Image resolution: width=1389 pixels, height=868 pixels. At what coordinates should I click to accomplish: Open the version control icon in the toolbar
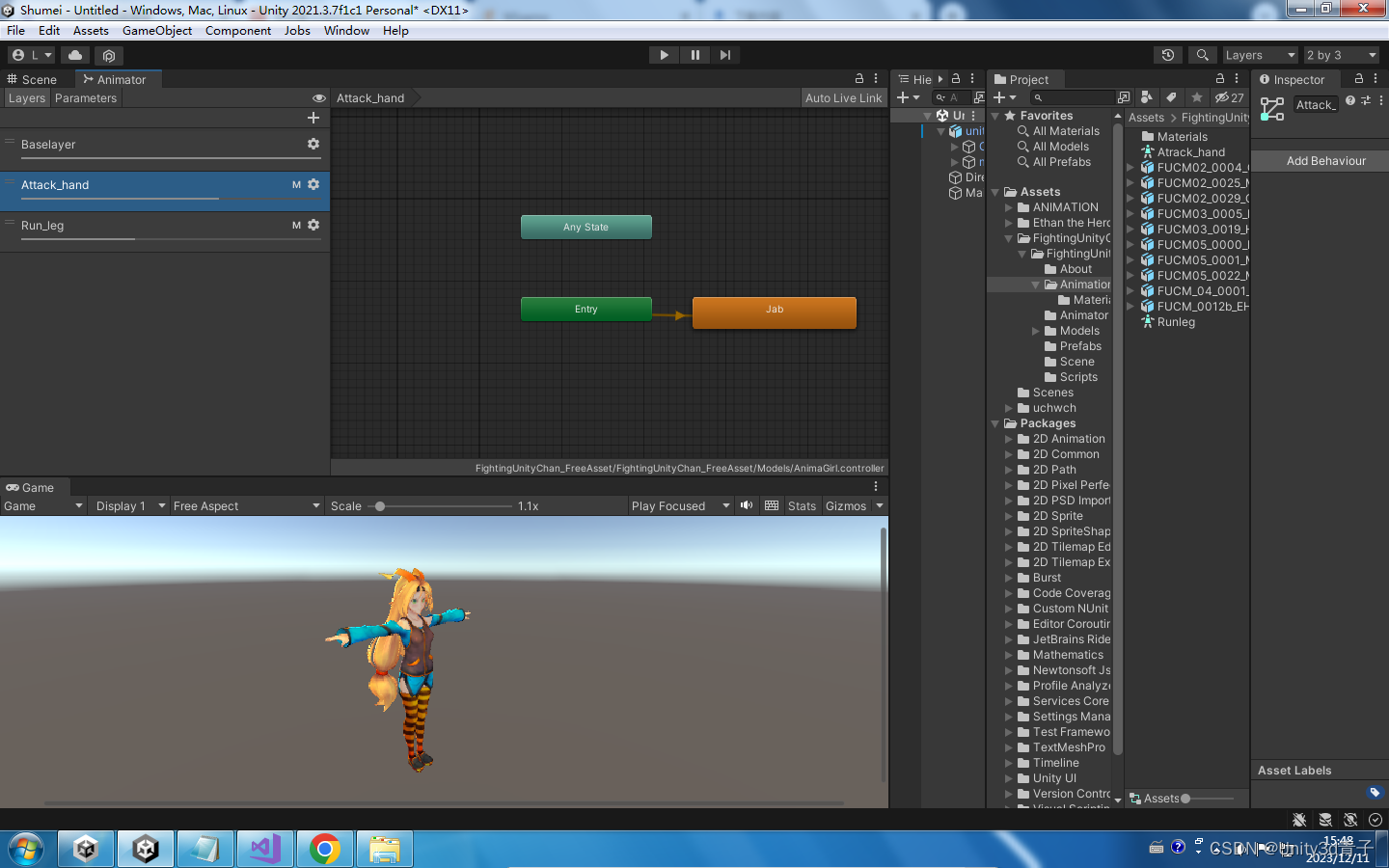click(x=109, y=56)
